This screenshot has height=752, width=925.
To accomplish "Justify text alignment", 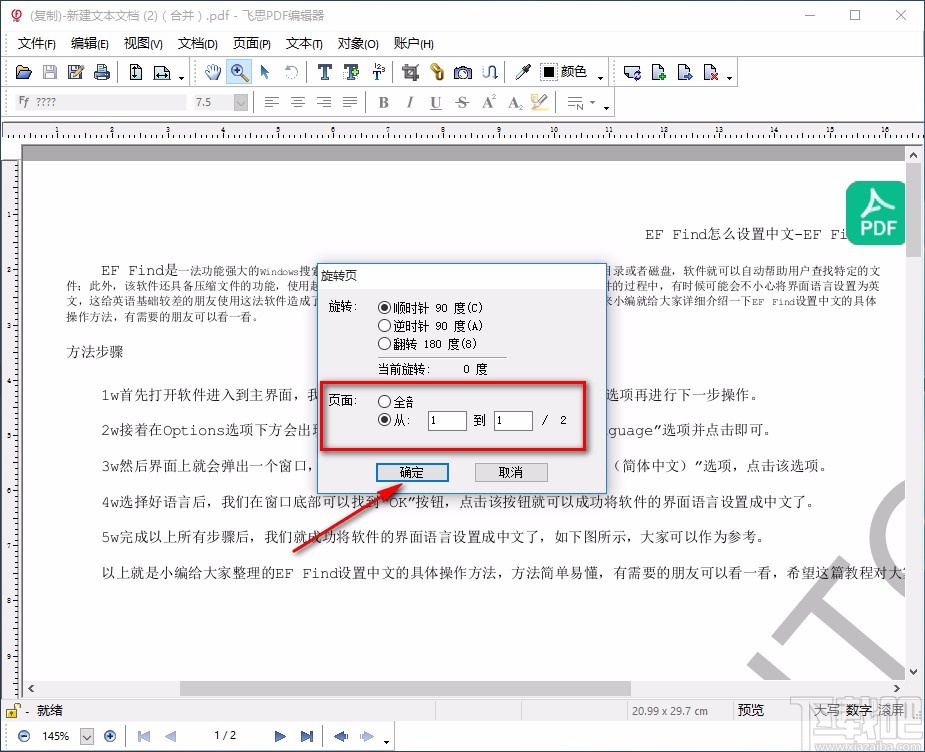I will pos(350,103).
